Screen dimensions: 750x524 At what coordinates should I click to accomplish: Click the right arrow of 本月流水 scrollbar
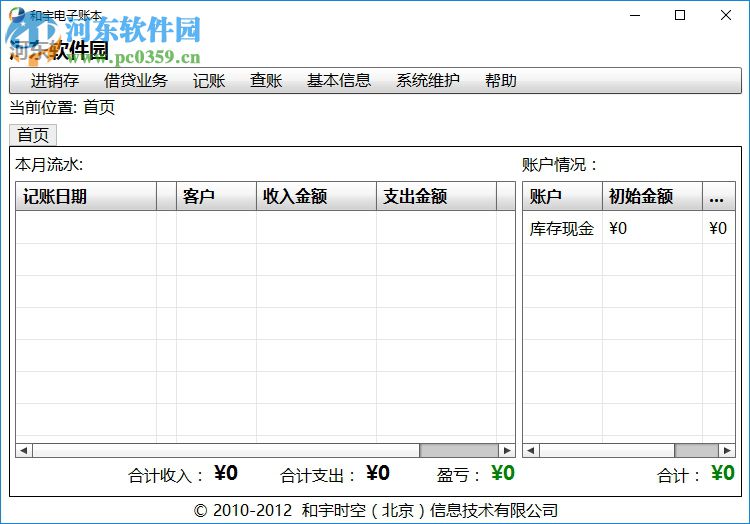(507, 450)
